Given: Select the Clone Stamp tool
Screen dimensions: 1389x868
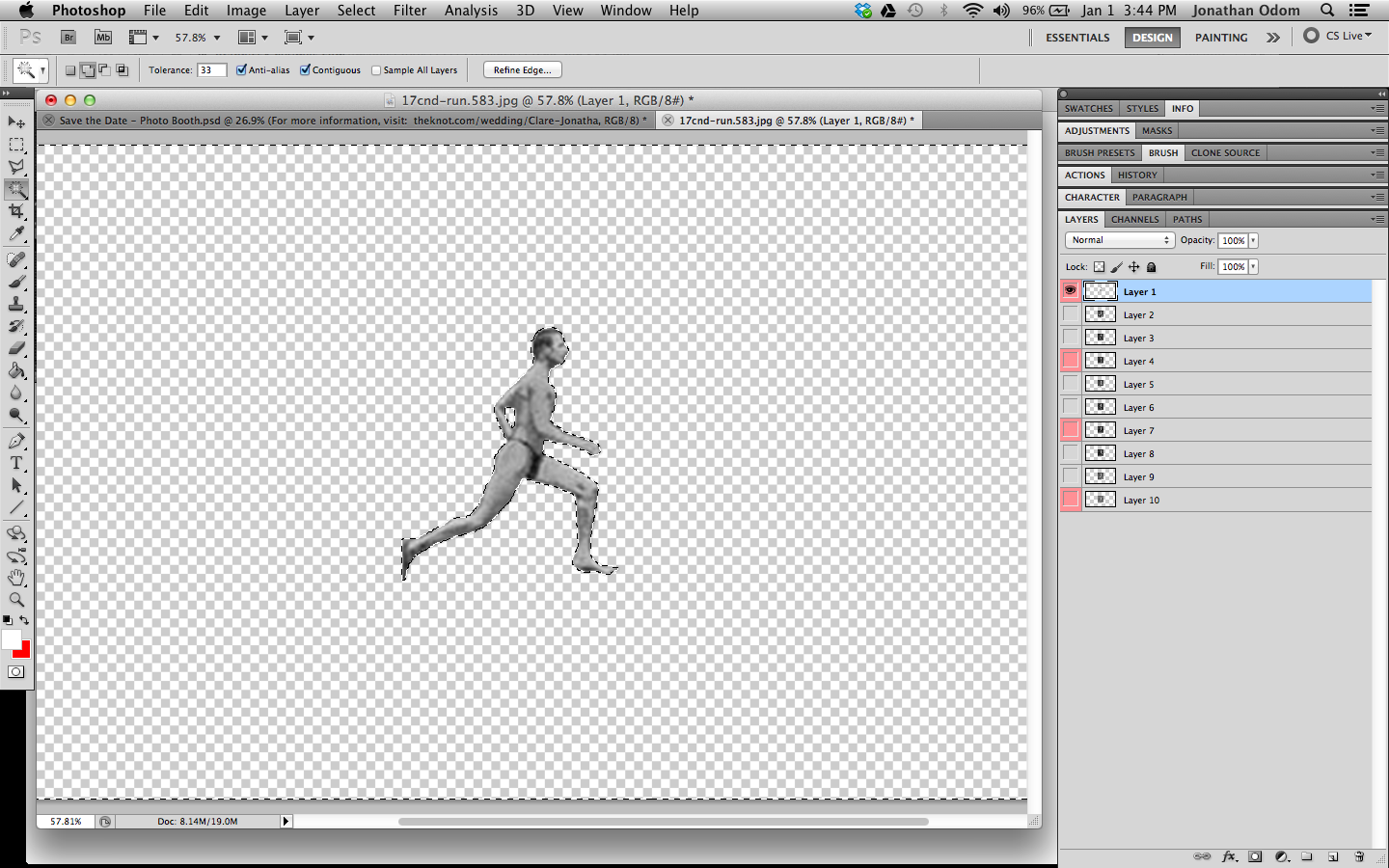Looking at the screenshot, I should (15, 304).
